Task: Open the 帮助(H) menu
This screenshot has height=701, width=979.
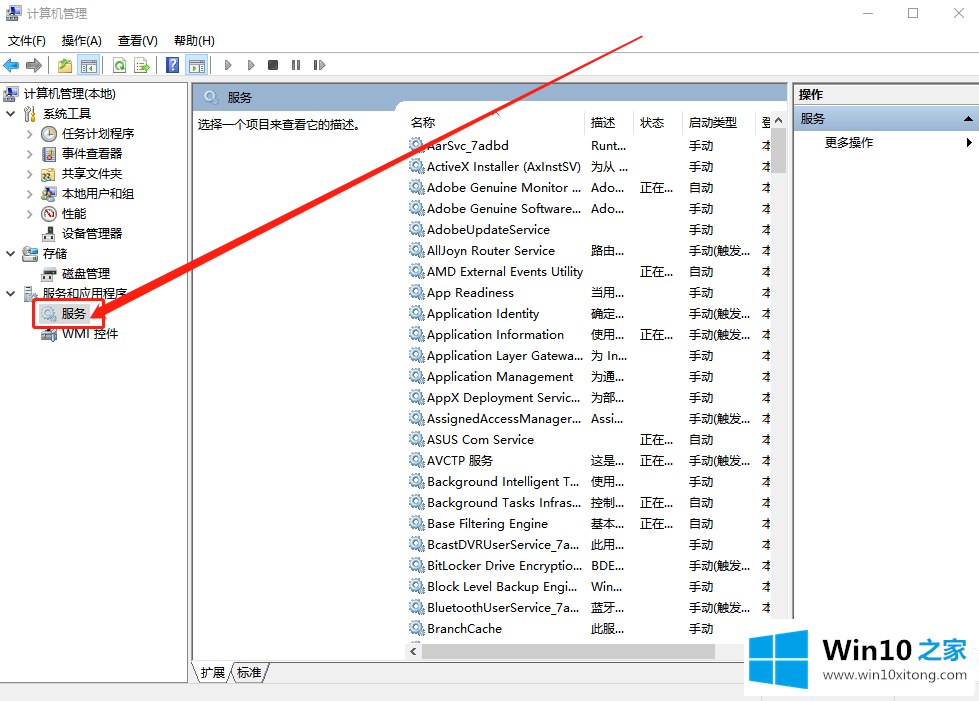Action: (x=194, y=41)
